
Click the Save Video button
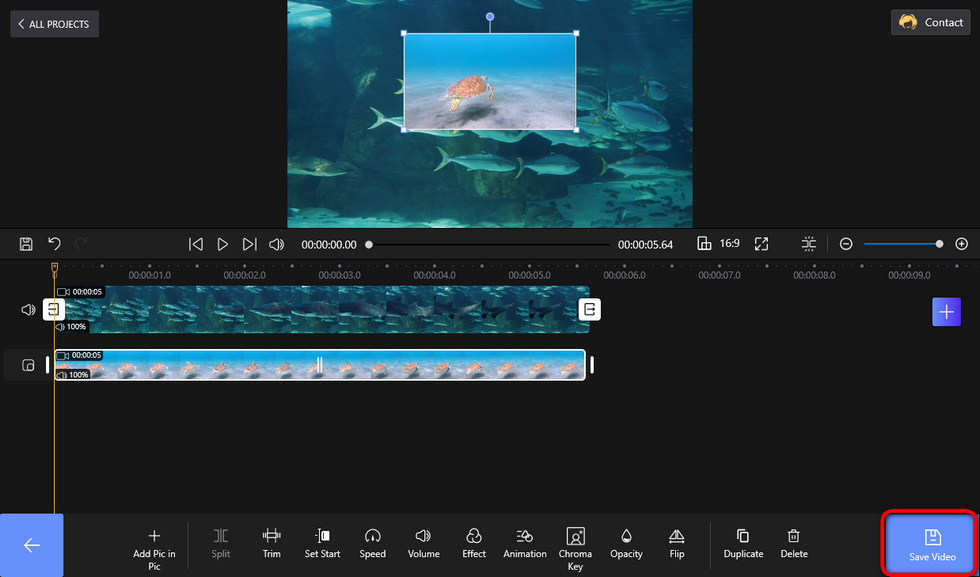coord(932,544)
